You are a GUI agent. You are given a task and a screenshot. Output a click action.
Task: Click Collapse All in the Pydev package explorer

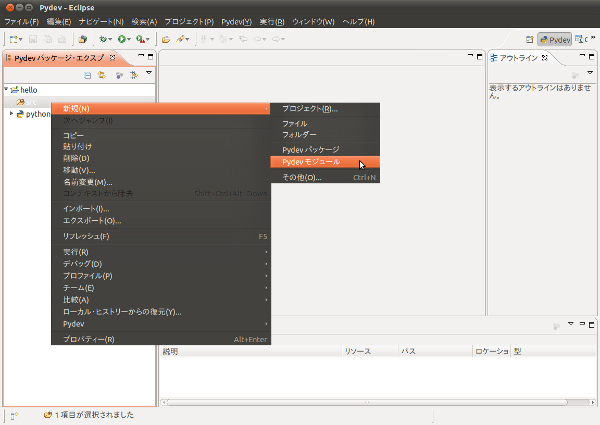coord(88,75)
